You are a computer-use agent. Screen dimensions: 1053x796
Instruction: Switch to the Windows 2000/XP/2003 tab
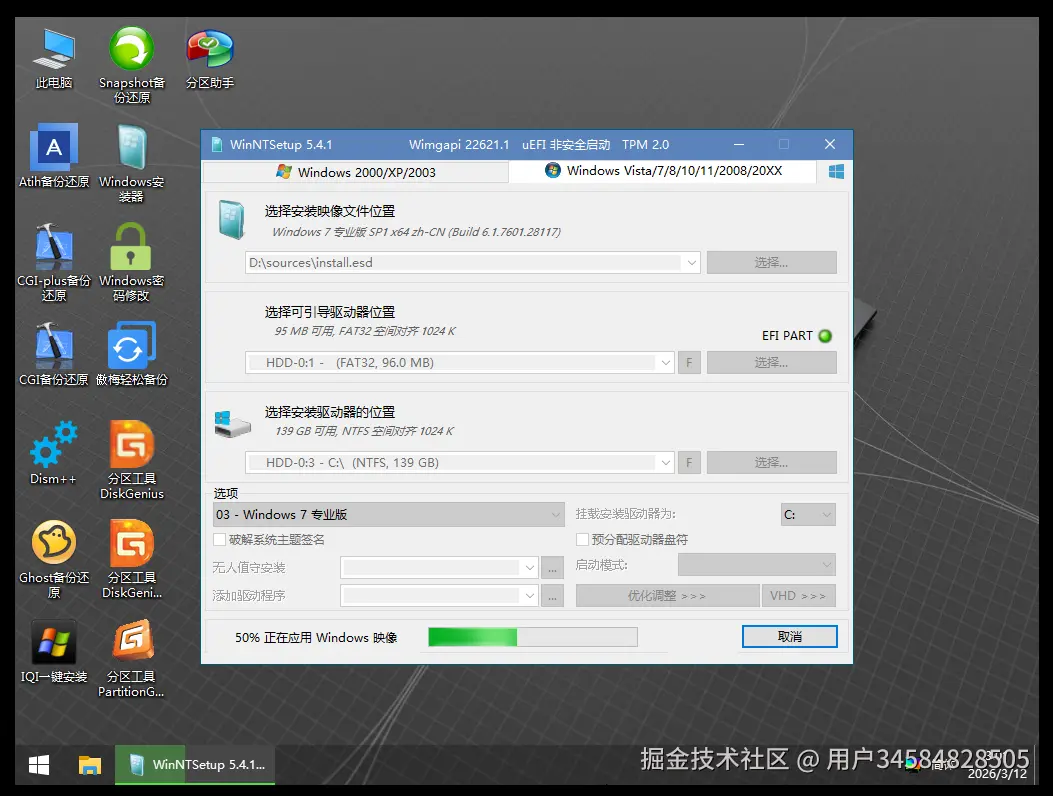tap(356, 173)
